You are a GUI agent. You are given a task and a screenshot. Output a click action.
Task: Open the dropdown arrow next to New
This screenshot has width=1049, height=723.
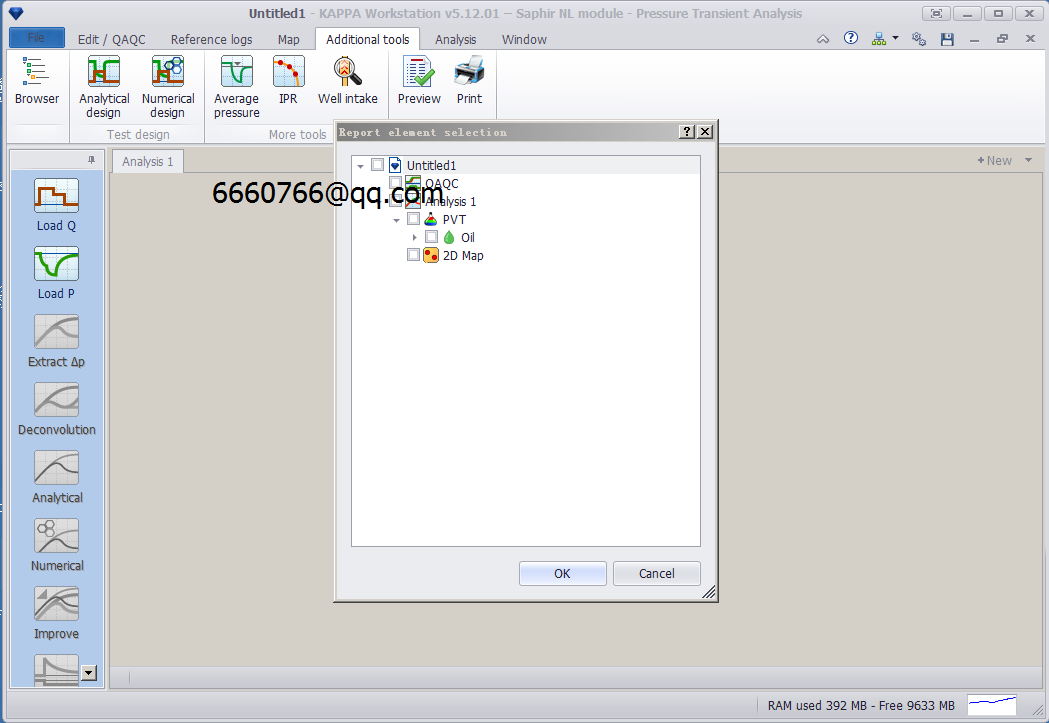[1028, 161]
